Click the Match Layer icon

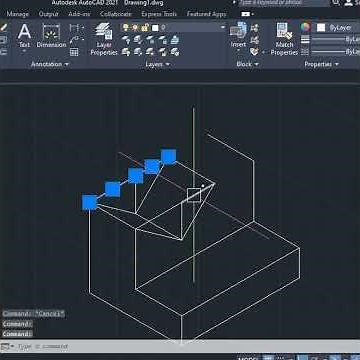[175, 52]
